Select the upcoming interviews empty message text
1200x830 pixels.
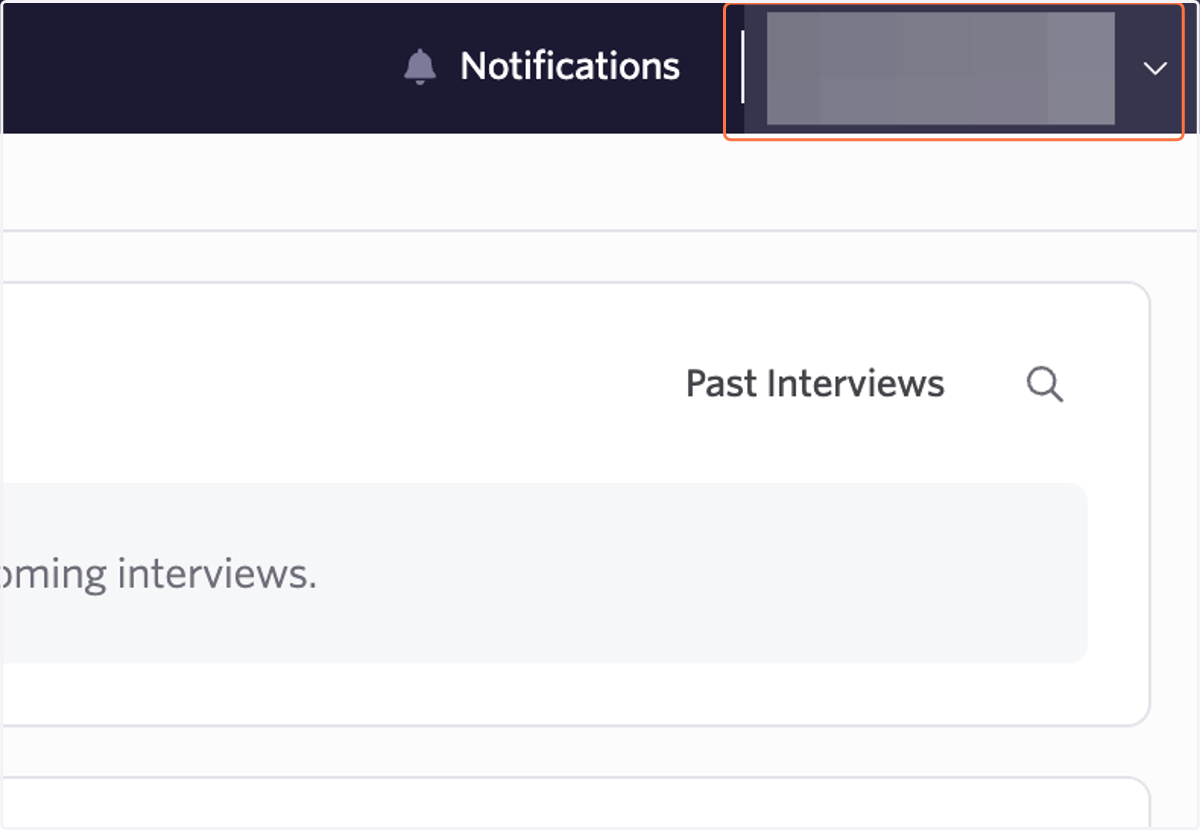pos(158,574)
